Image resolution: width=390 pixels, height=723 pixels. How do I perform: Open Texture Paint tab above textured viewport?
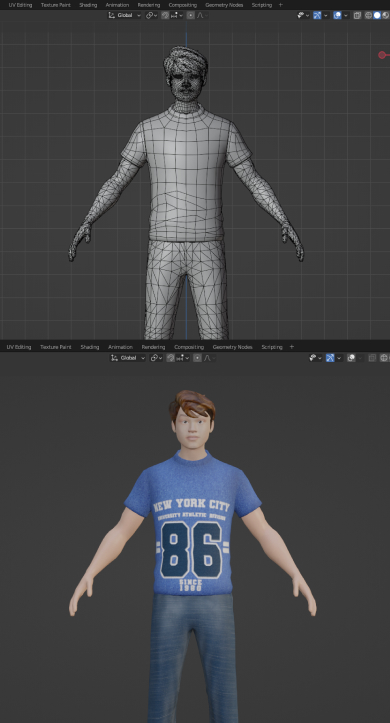[x=55, y=347]
